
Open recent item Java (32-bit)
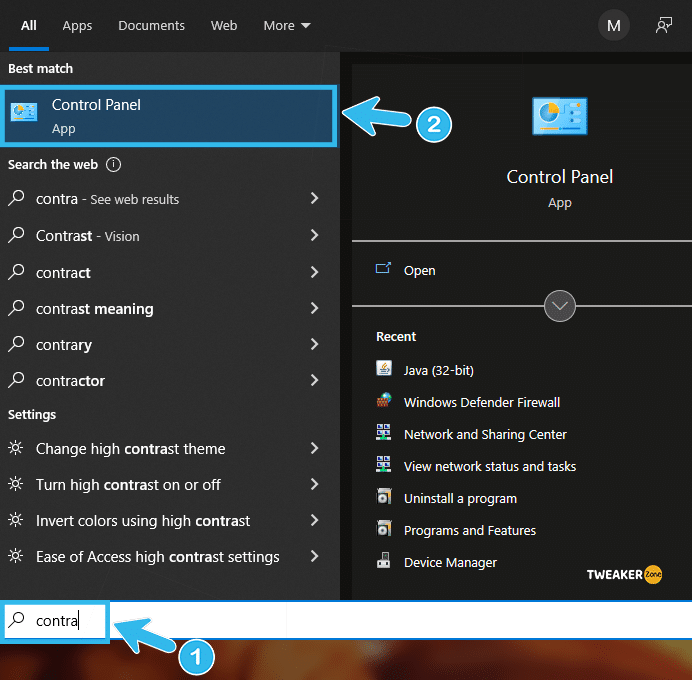click(x=439, y=370)
